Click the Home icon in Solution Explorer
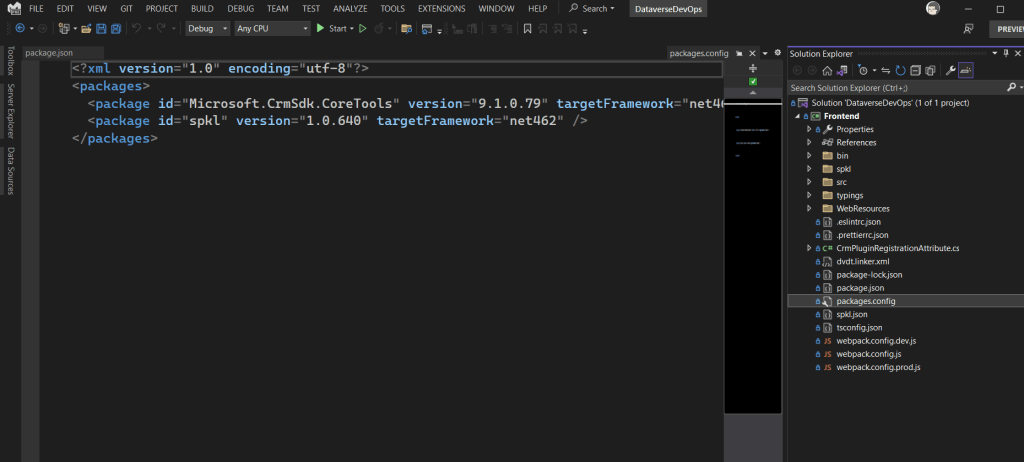This screenshot has width=1024, height=462. coord(827,71)
